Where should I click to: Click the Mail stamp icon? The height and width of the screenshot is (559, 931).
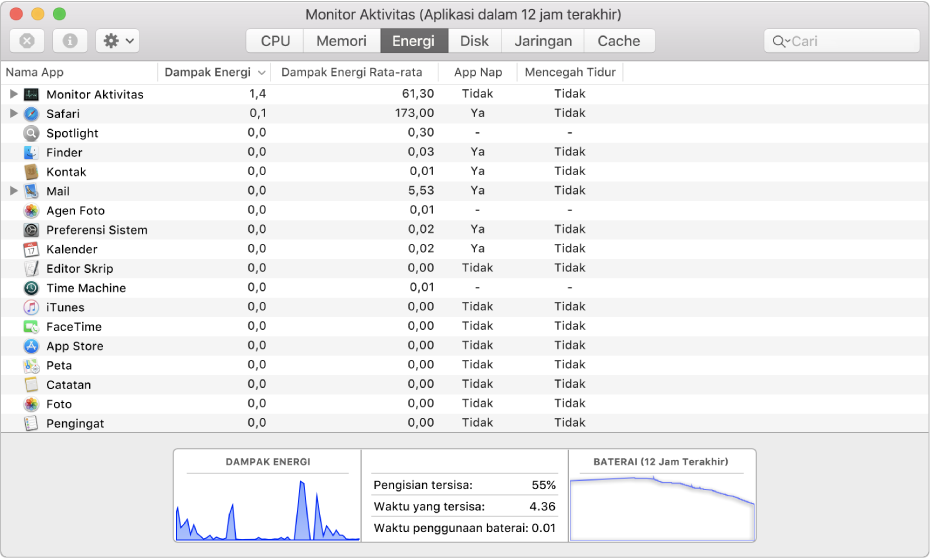31,191
